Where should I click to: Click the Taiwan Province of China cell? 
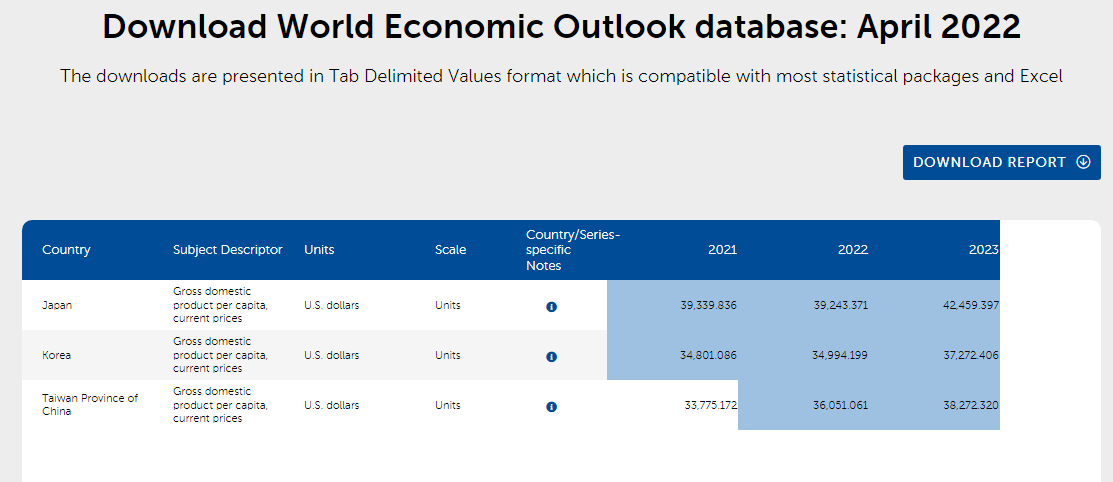(89, 405)
